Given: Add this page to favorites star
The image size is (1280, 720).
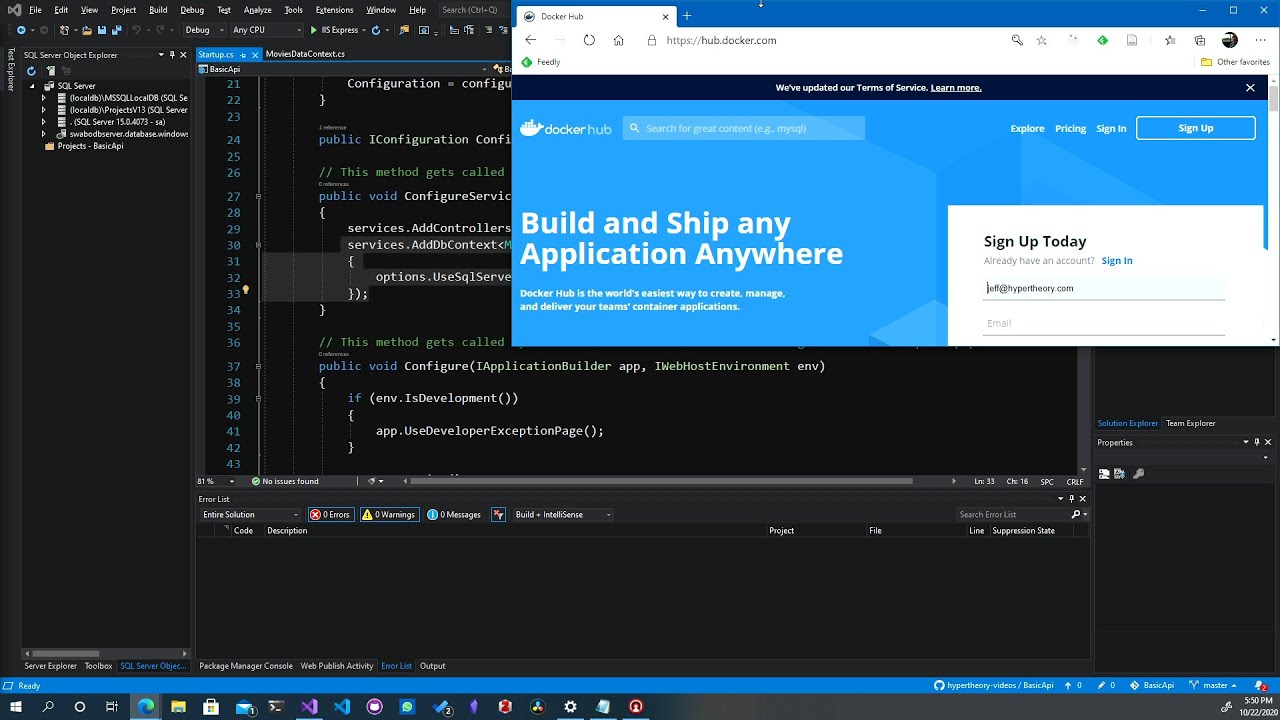Looking at the screenshot, I should (x=1042, y=40).
